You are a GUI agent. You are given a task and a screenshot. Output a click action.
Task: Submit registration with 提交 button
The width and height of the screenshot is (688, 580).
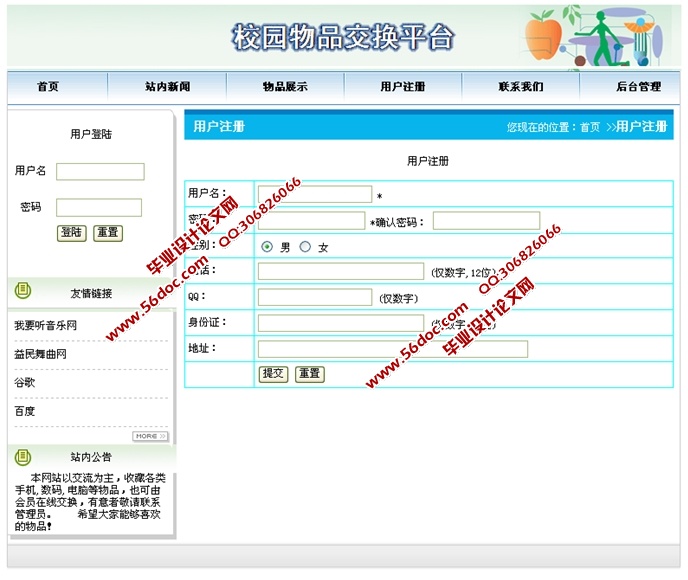(x=273, y=373)
